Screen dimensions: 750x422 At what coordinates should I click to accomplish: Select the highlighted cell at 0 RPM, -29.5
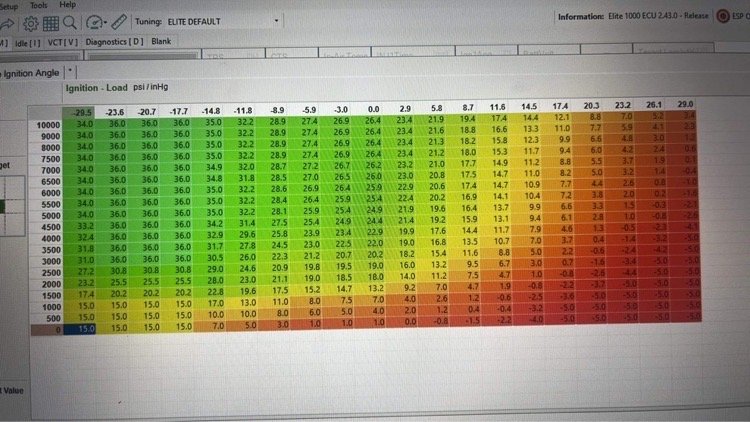pyautogui.click(x=82, y=326)
